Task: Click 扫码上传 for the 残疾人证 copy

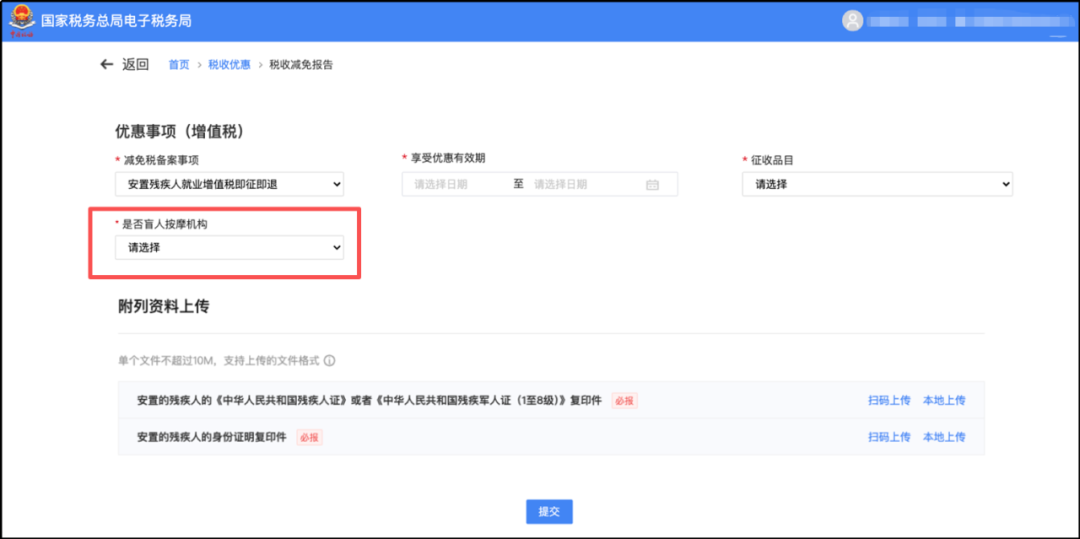Action: tap(889, 400)
